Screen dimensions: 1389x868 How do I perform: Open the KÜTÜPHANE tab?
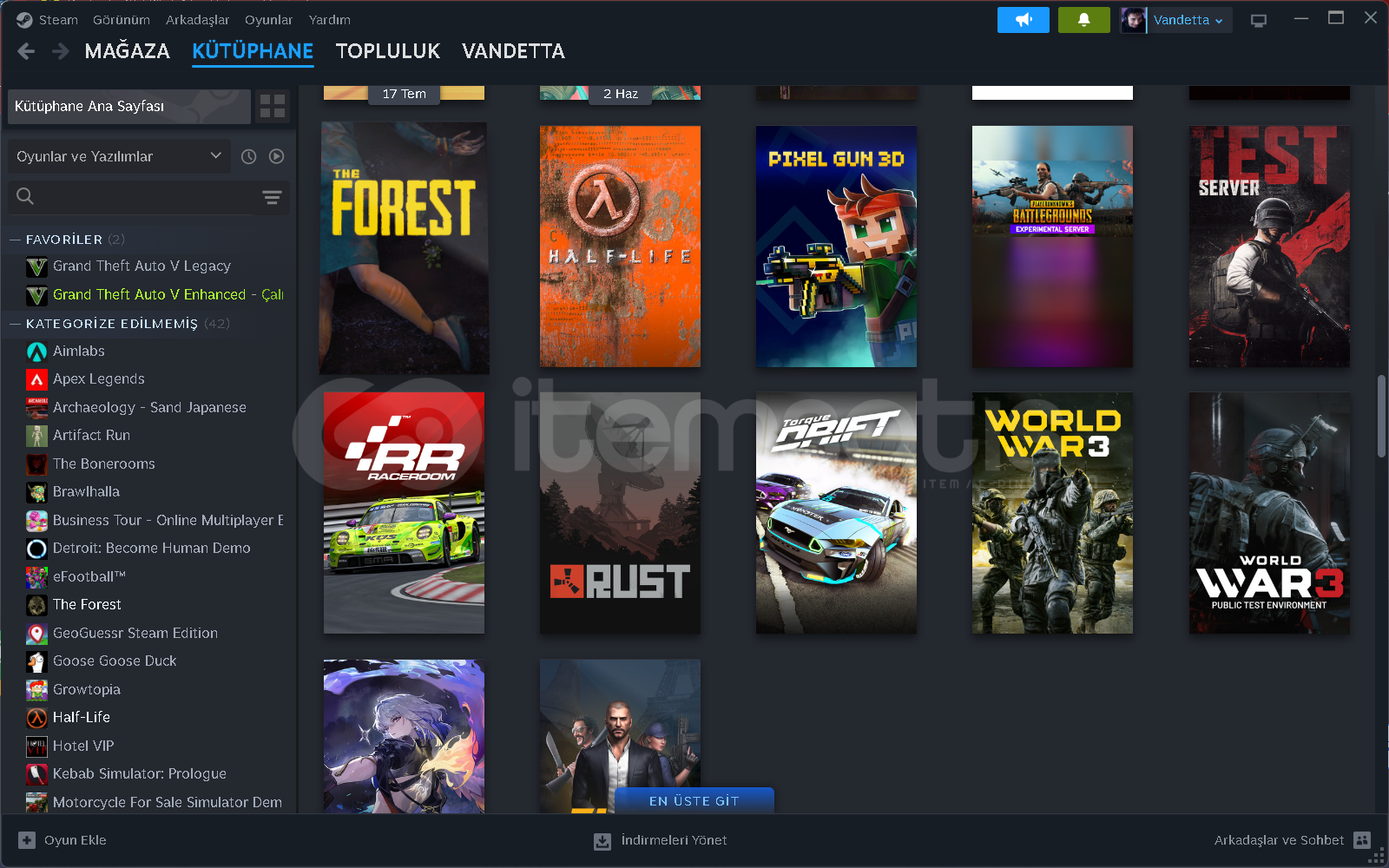253,51
